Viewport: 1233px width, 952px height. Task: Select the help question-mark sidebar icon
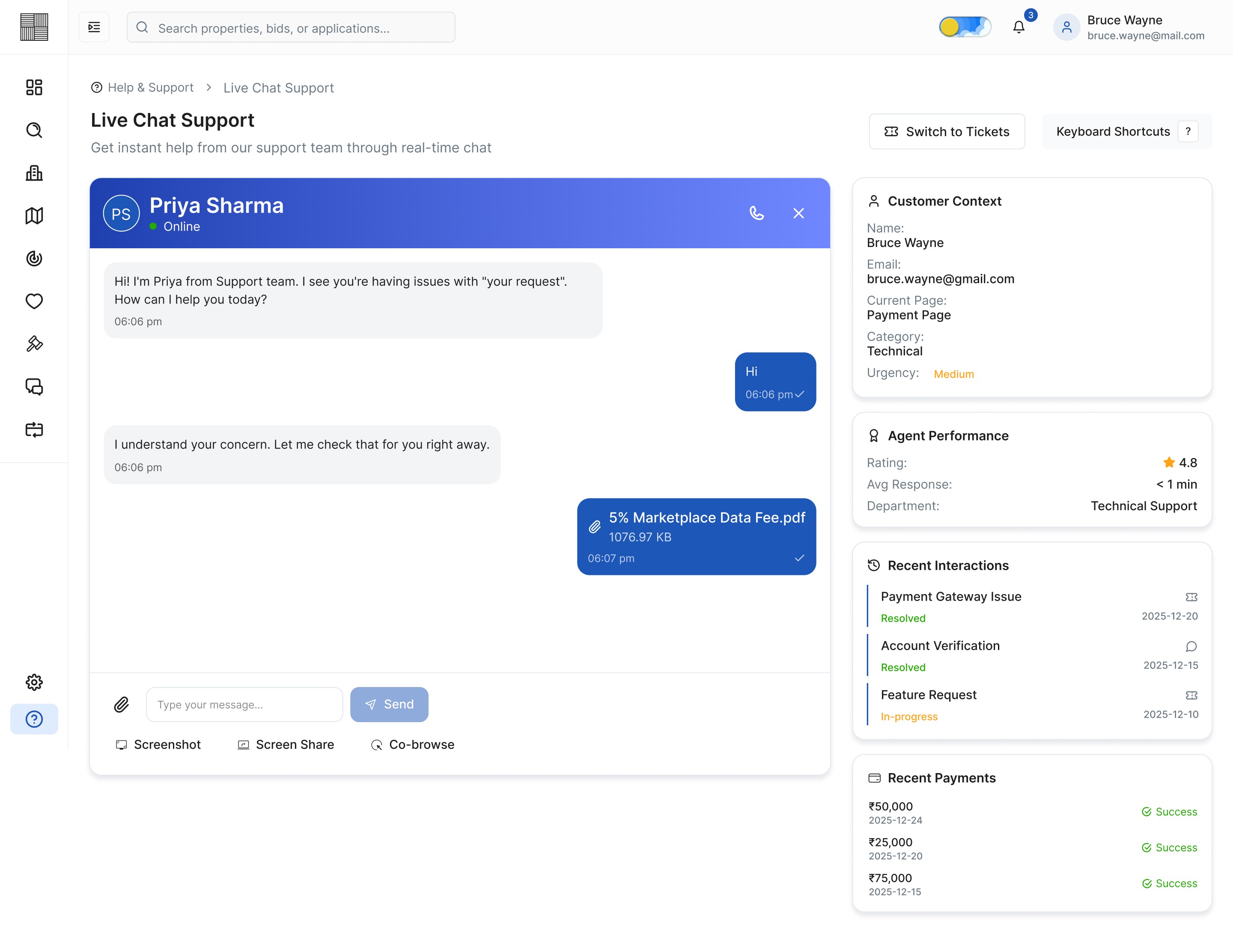(x=34, y=719)
